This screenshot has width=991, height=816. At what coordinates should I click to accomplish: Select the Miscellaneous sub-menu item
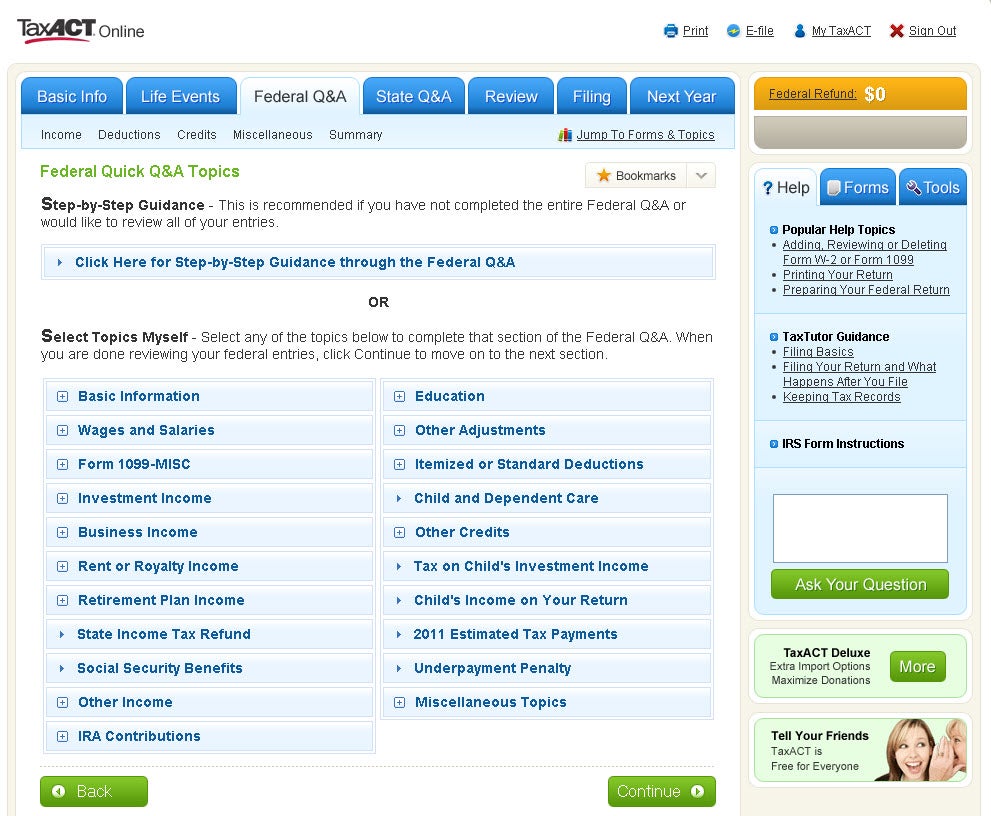272,135
